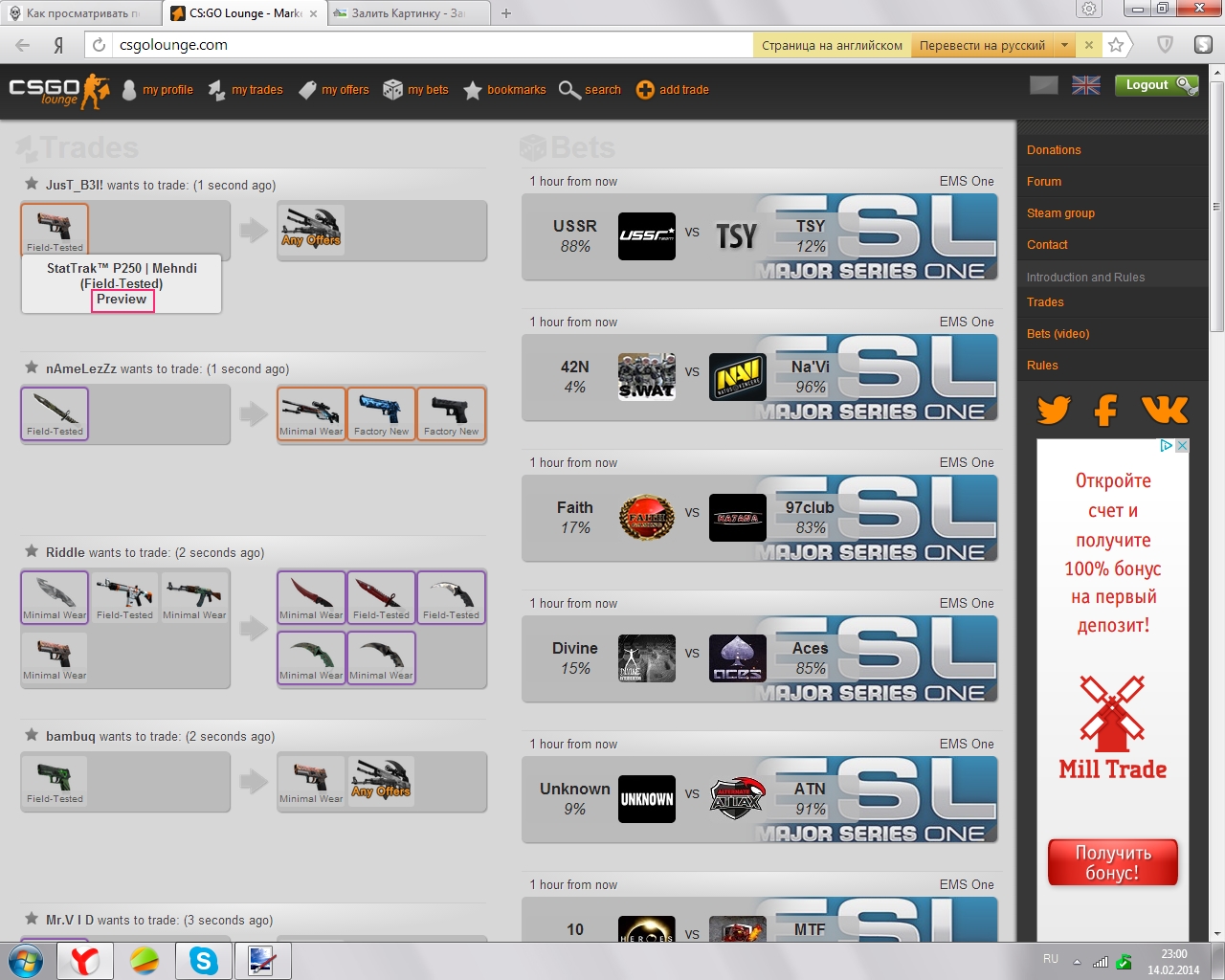Click Any Offers item in bambuq trade
The height and width of the screenshot is (980, 1225).
381,781
